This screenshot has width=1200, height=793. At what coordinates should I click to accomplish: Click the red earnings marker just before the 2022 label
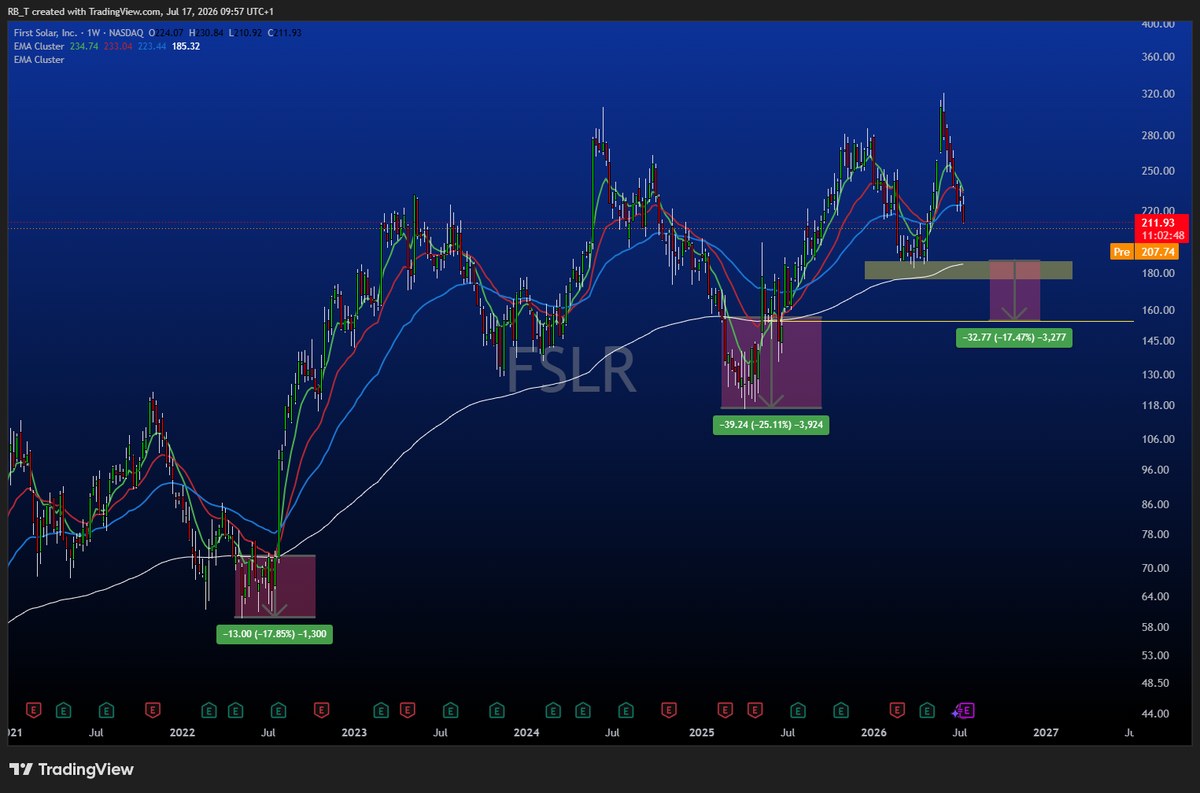pos(153,711)
